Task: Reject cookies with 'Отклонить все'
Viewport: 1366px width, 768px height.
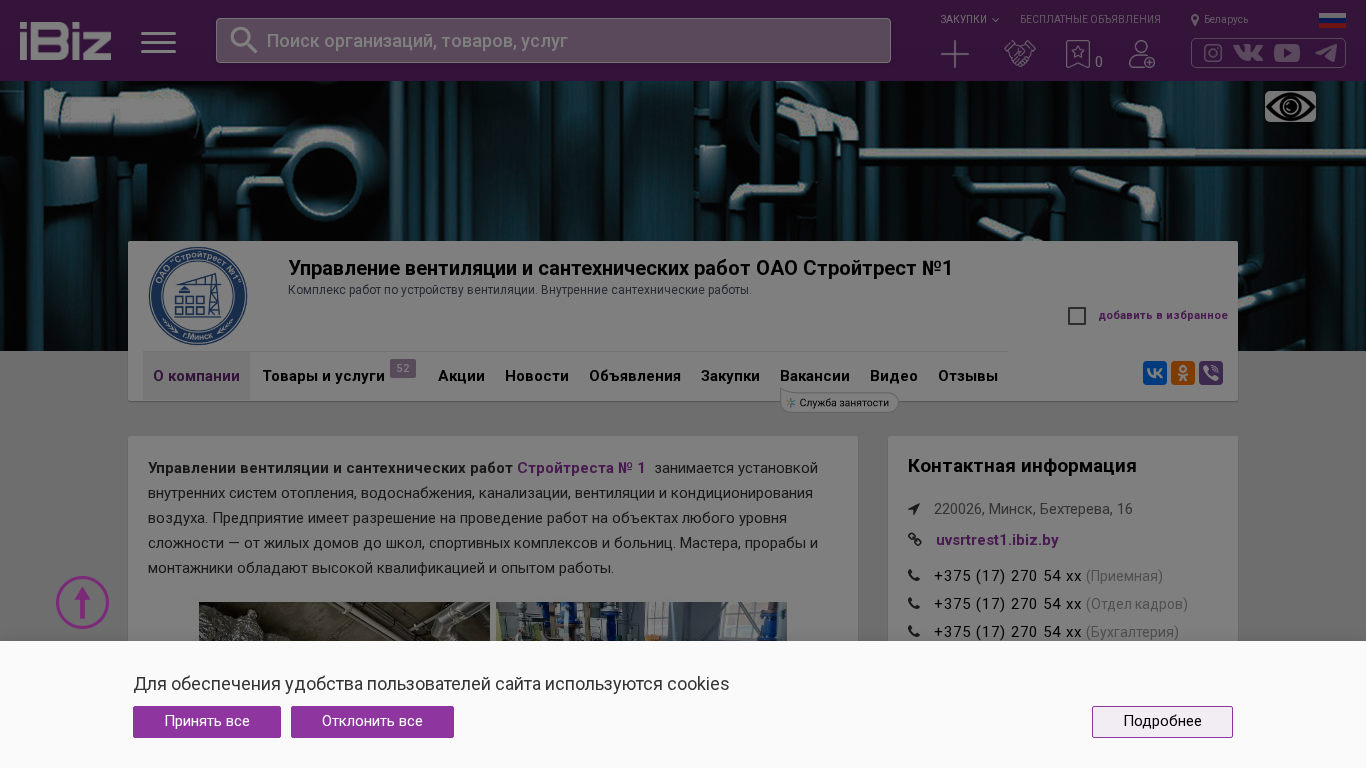Action: tap(372, 722)
